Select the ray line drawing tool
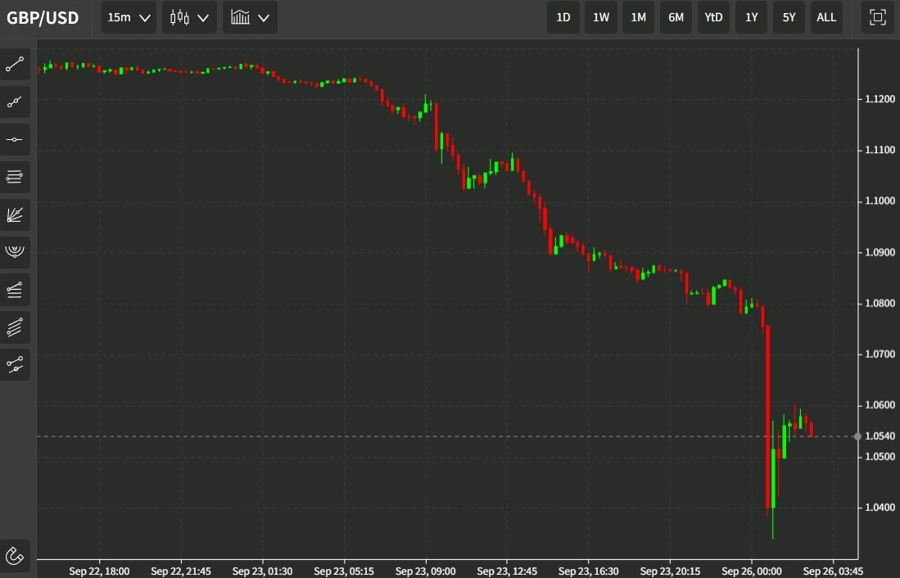This screenshot has width=900, height=578. pyautogui.click(x=15, y=102)
